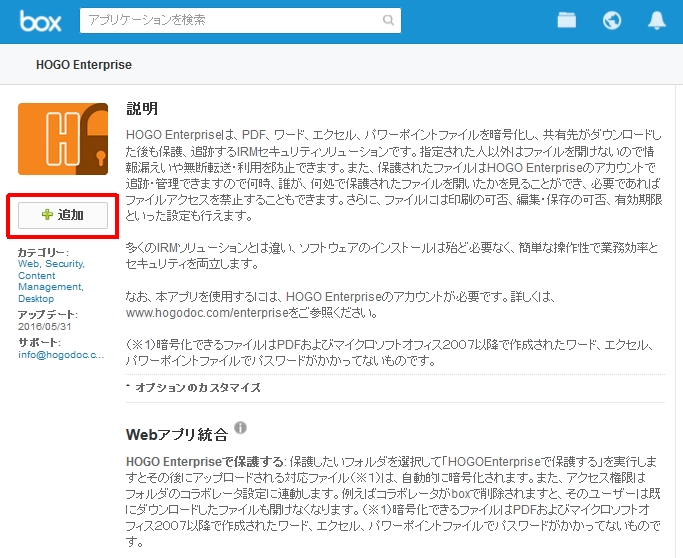The height and width of the screenshot is (558, 683).
Task: Open the notifications bell icon
Action: (656, 20)
